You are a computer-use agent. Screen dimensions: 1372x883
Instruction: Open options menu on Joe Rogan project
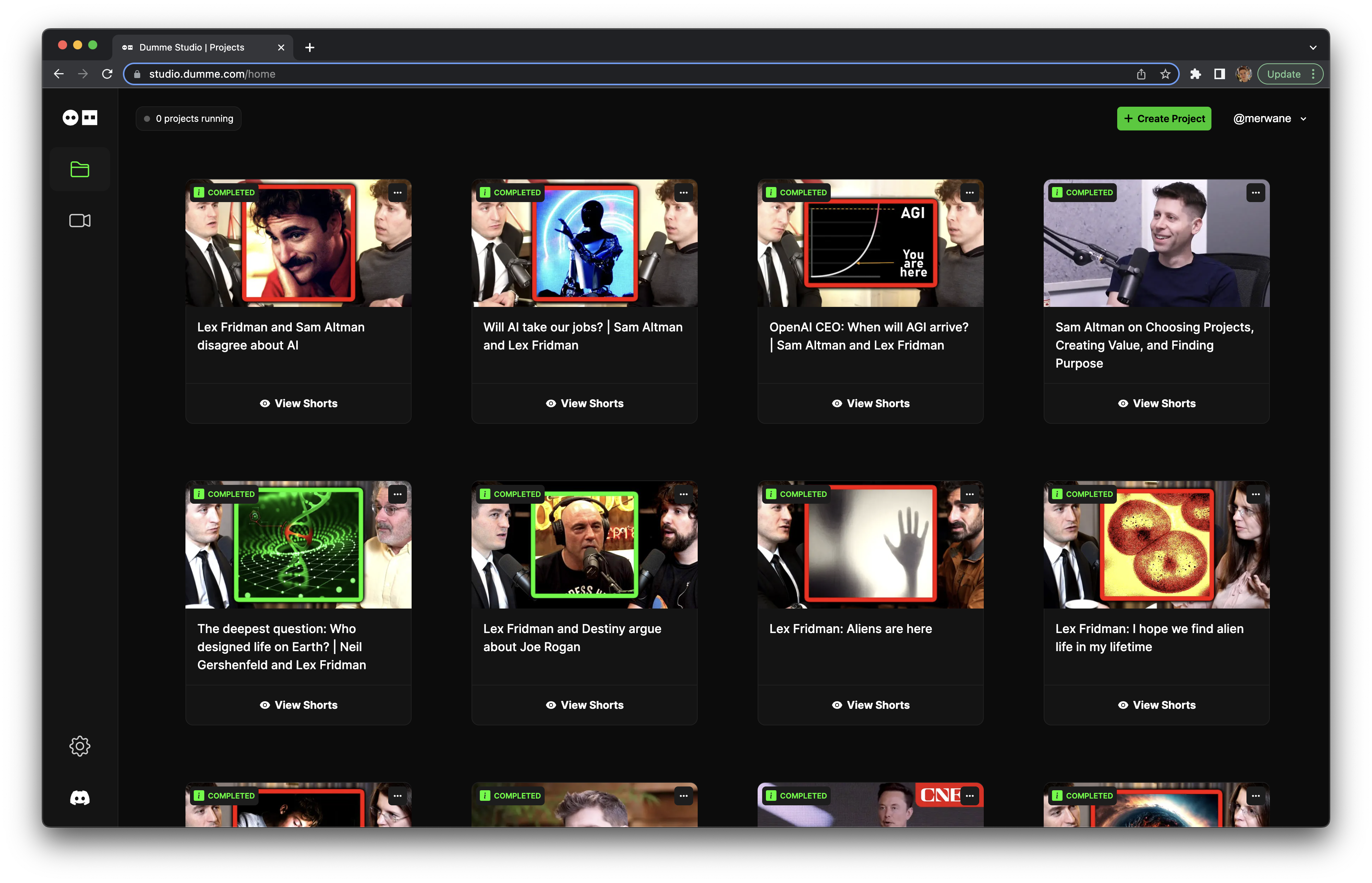(683, 494)
